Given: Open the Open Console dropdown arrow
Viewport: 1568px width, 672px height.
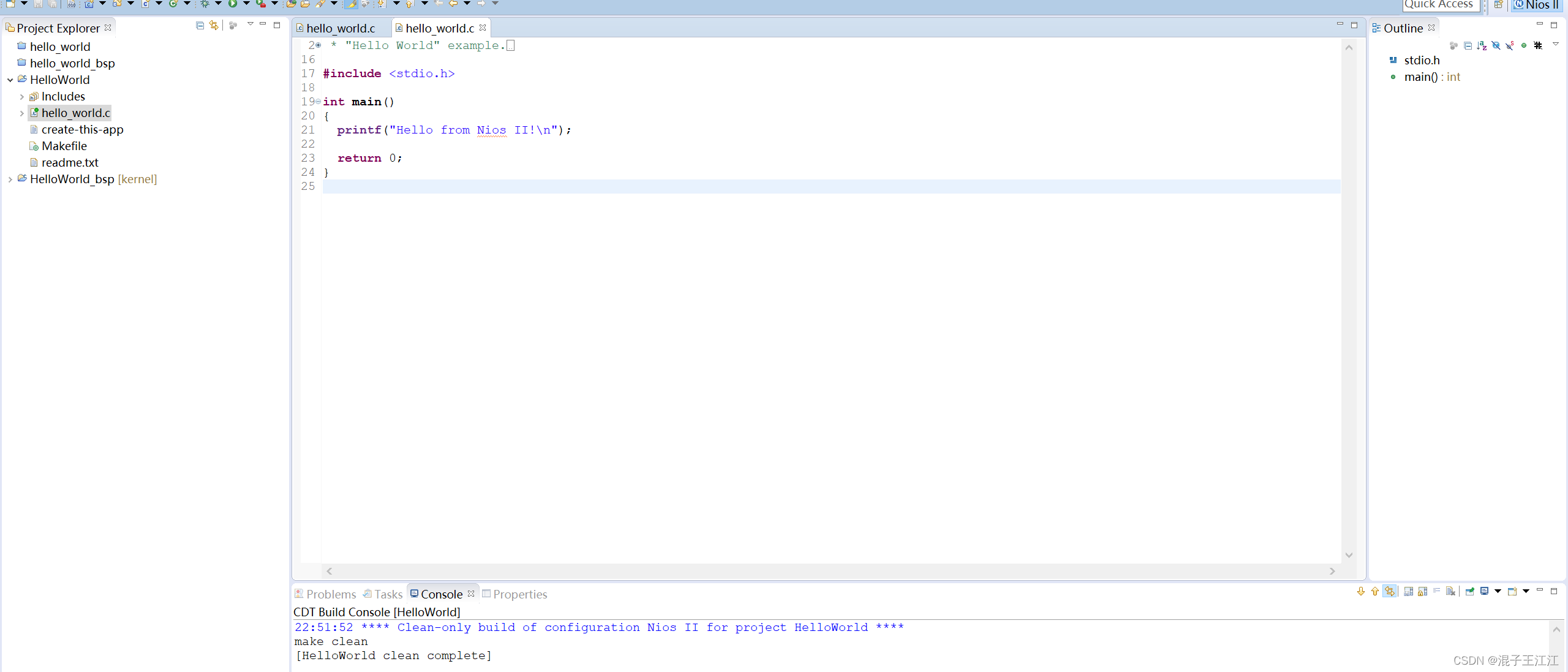Looking at the screenshot, I should coord(1526,591).
